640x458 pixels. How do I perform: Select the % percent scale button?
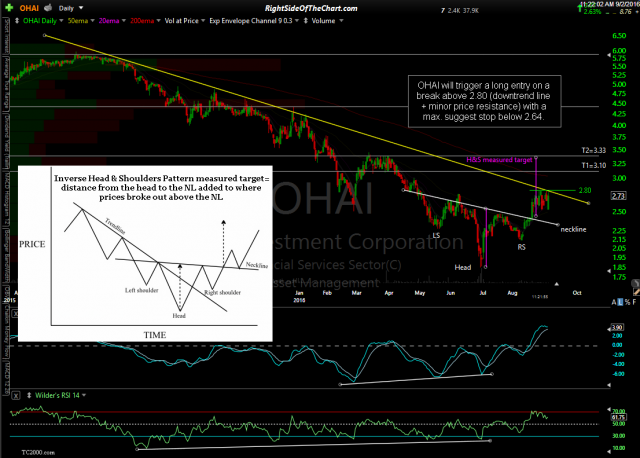click(627, 302)
